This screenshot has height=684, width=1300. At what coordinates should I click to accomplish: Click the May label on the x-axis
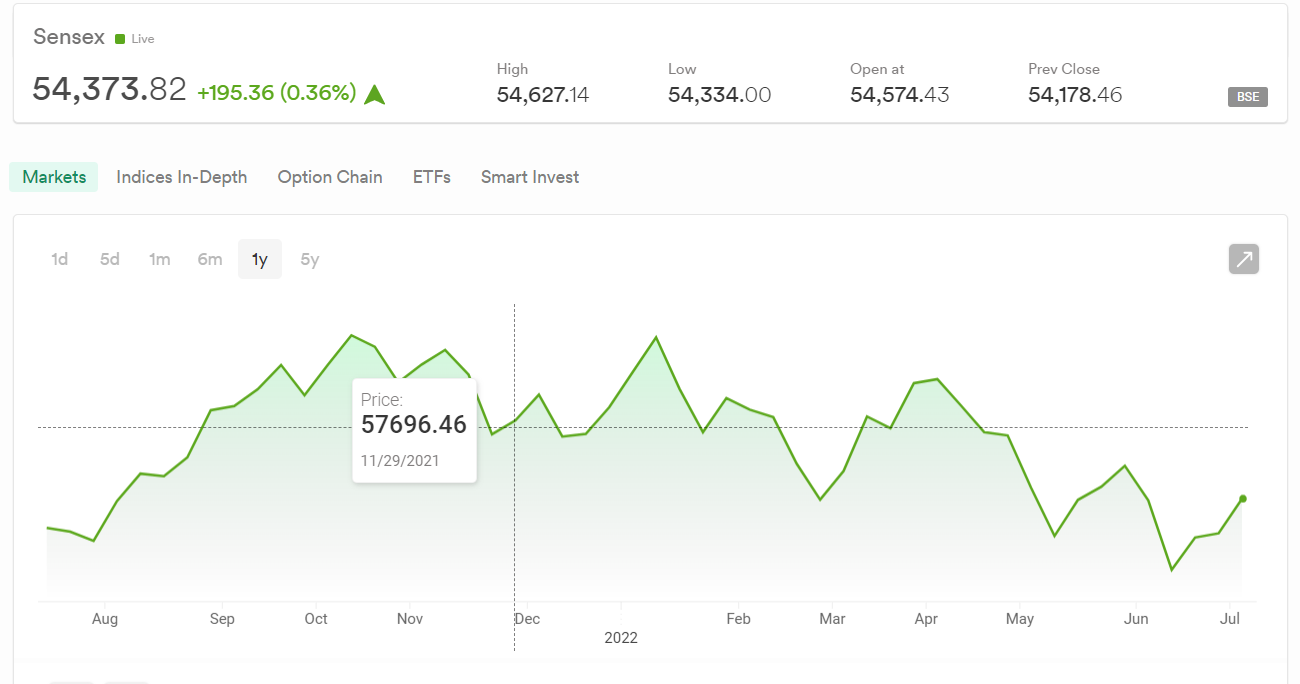[x=1020, y=619]
